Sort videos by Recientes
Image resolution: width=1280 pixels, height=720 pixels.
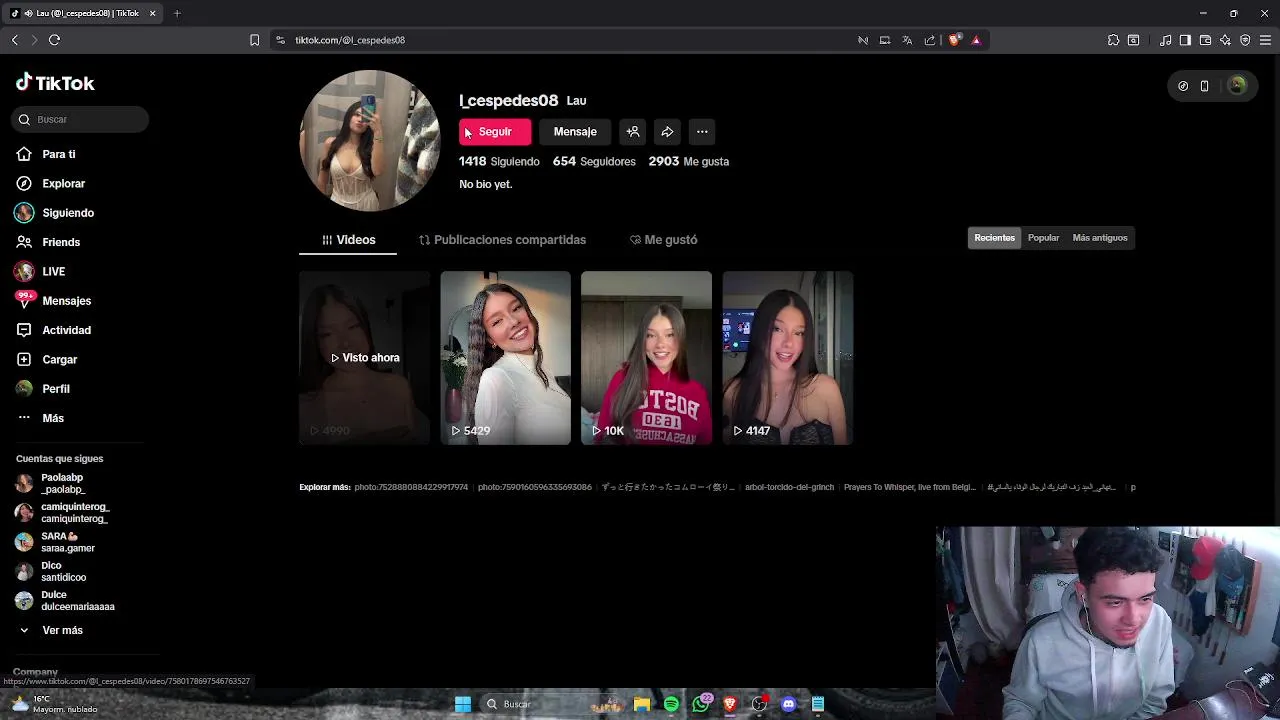994,238
